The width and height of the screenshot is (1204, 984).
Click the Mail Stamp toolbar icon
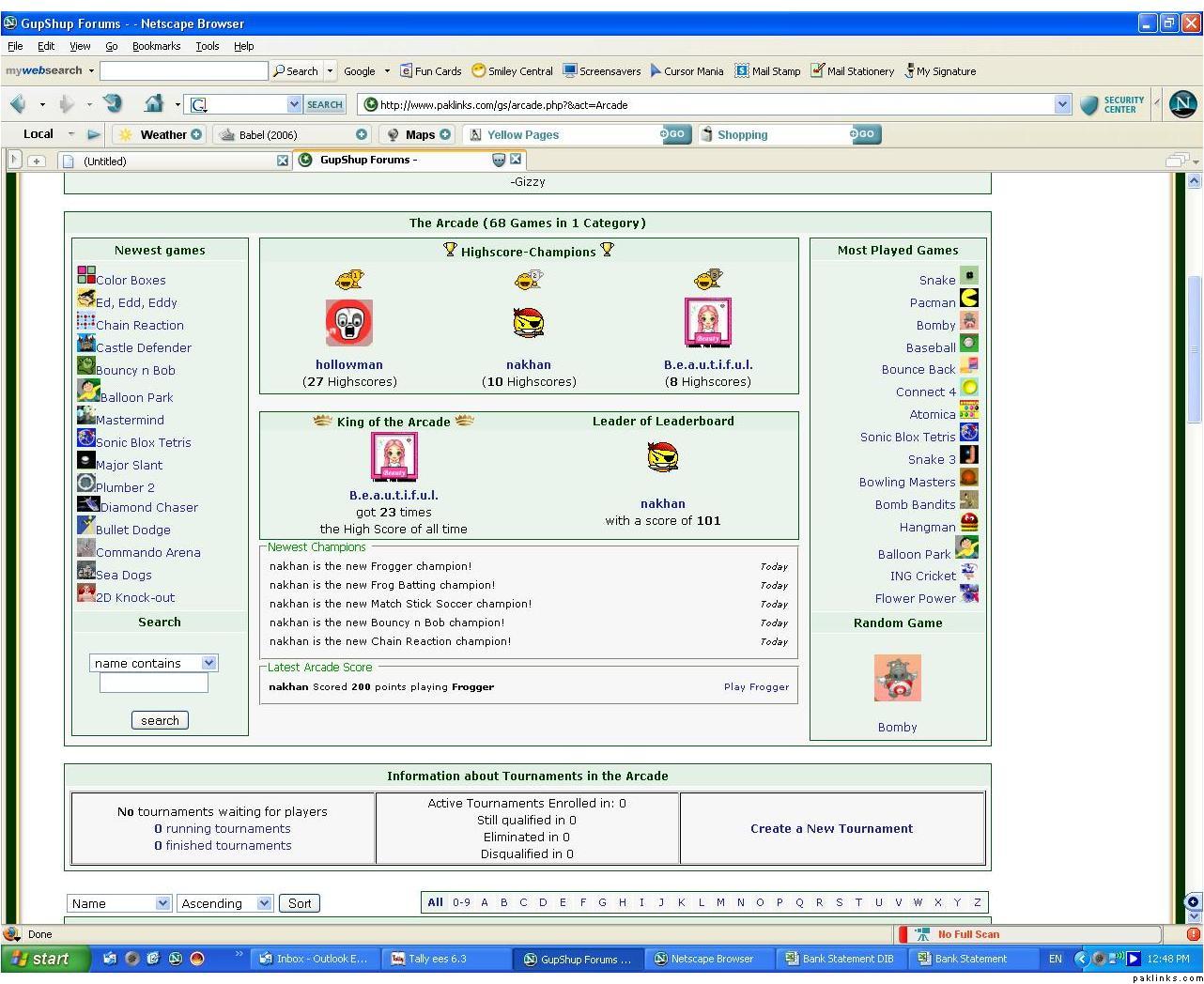(x=742, y=70)
